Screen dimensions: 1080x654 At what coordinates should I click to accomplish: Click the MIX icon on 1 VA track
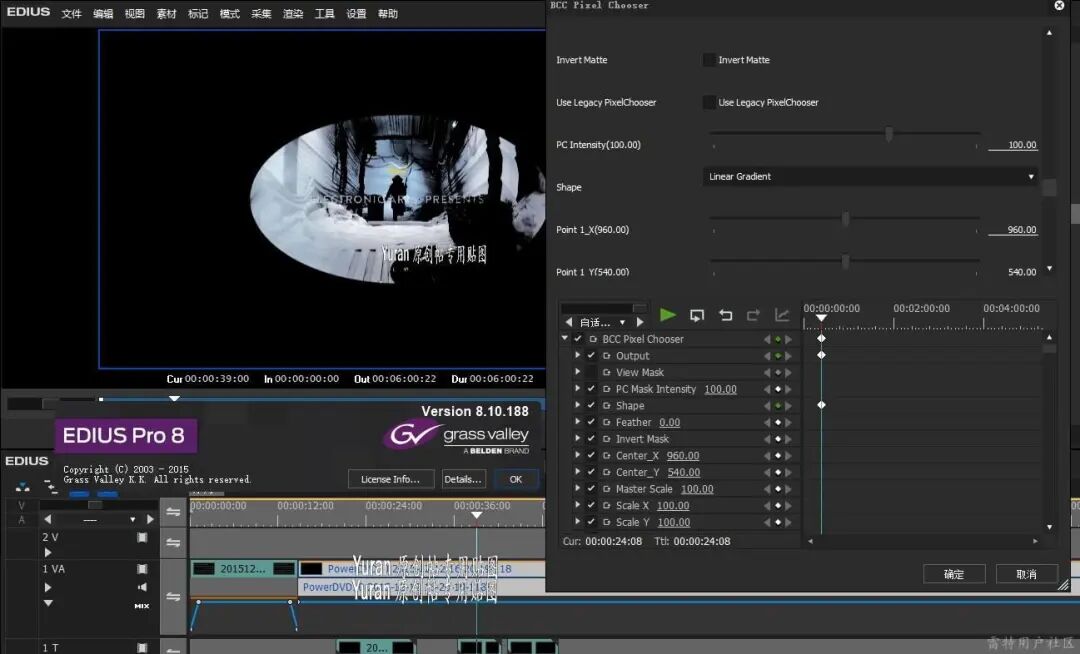point(142,606)
